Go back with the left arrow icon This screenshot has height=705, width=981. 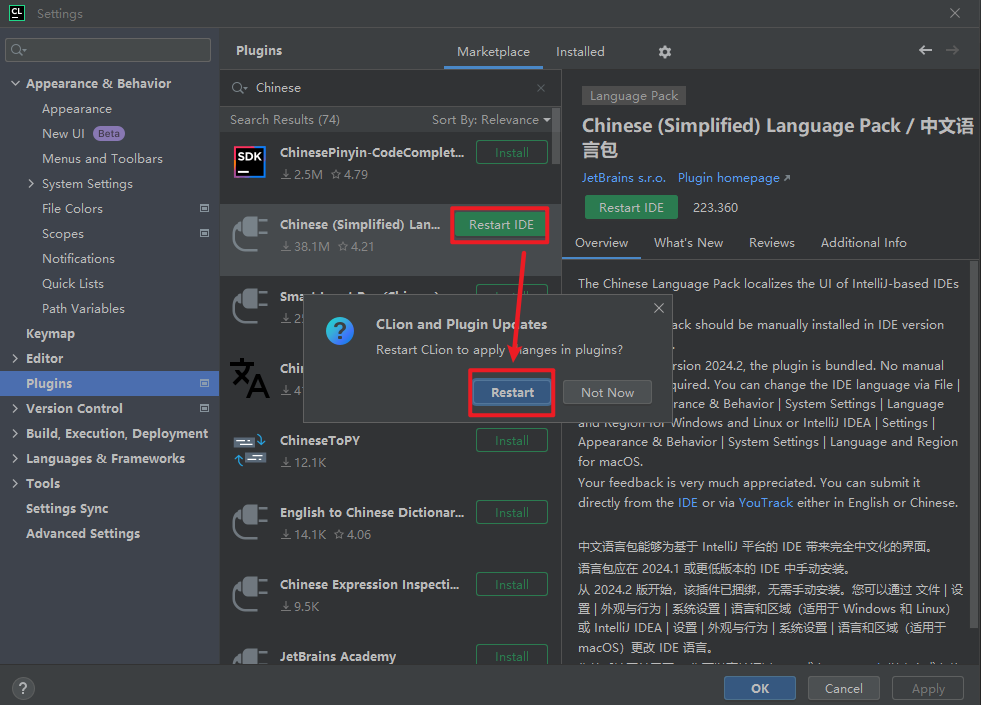[x=925, y=50]
